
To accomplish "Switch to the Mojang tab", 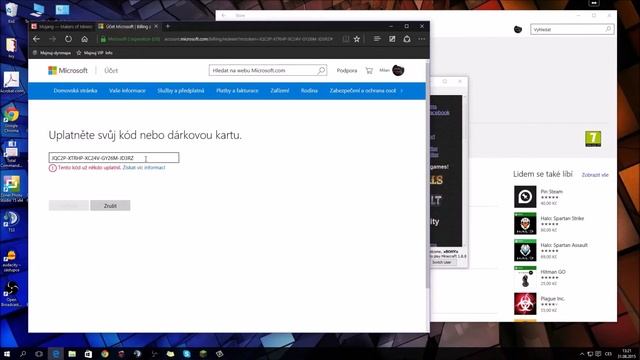I will pyautogui.click(x=62, y=27).
